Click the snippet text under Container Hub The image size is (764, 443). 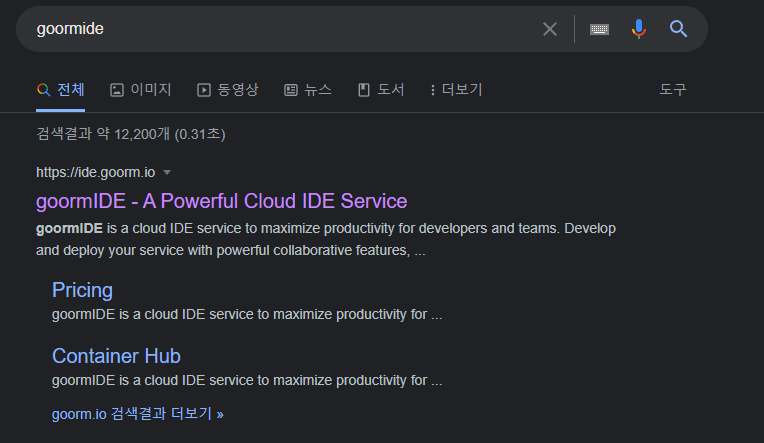[247, 380]
